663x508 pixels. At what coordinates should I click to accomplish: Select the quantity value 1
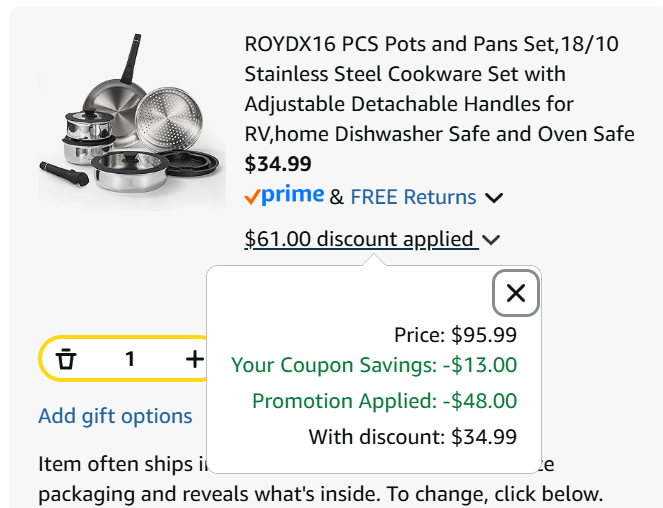pyautogui.click(x=130, y=359)
